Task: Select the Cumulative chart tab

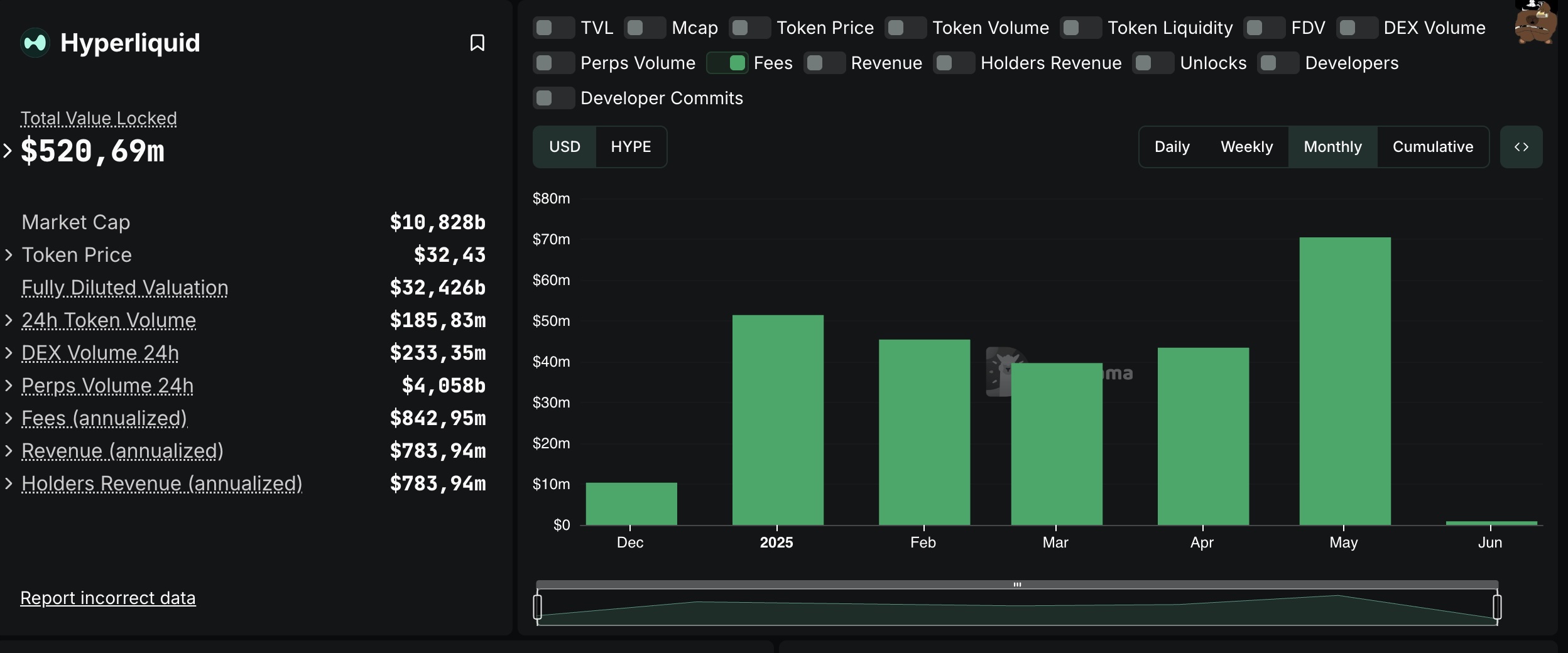Action: coord(1432,147)
